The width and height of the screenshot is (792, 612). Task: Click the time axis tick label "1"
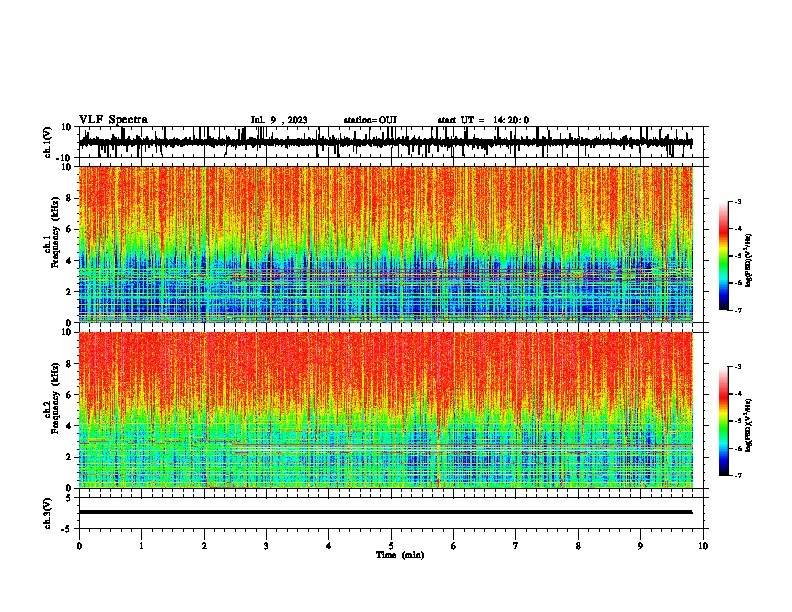click(x=141, y=546)
